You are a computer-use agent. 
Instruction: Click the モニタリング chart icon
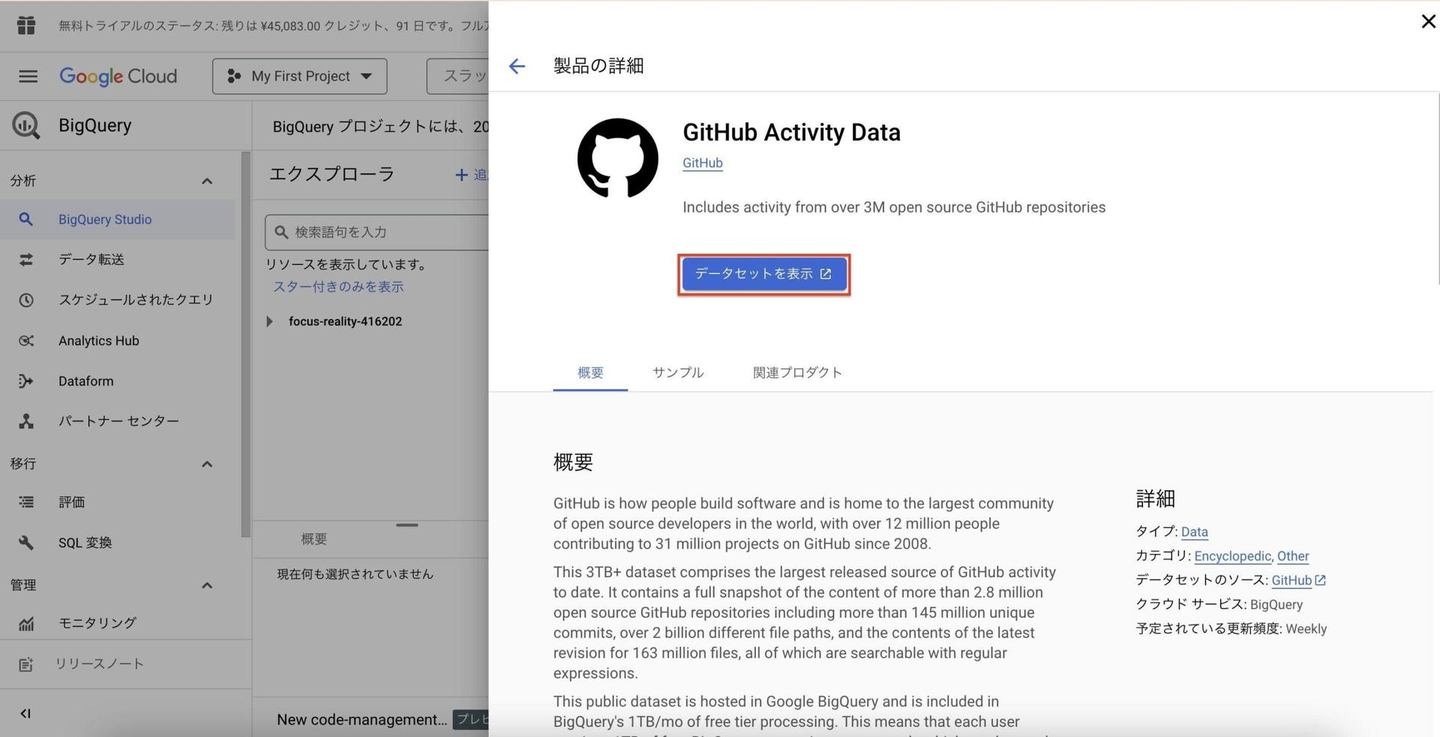coord(26,623)
